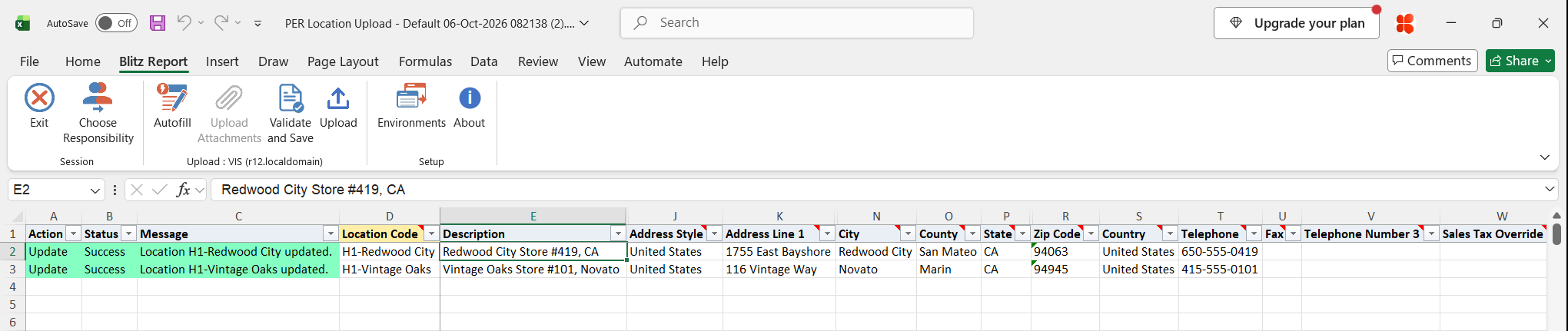Switch to the Data tab
The height and width of the screenshot is (331, 1568).
point(484,61)
